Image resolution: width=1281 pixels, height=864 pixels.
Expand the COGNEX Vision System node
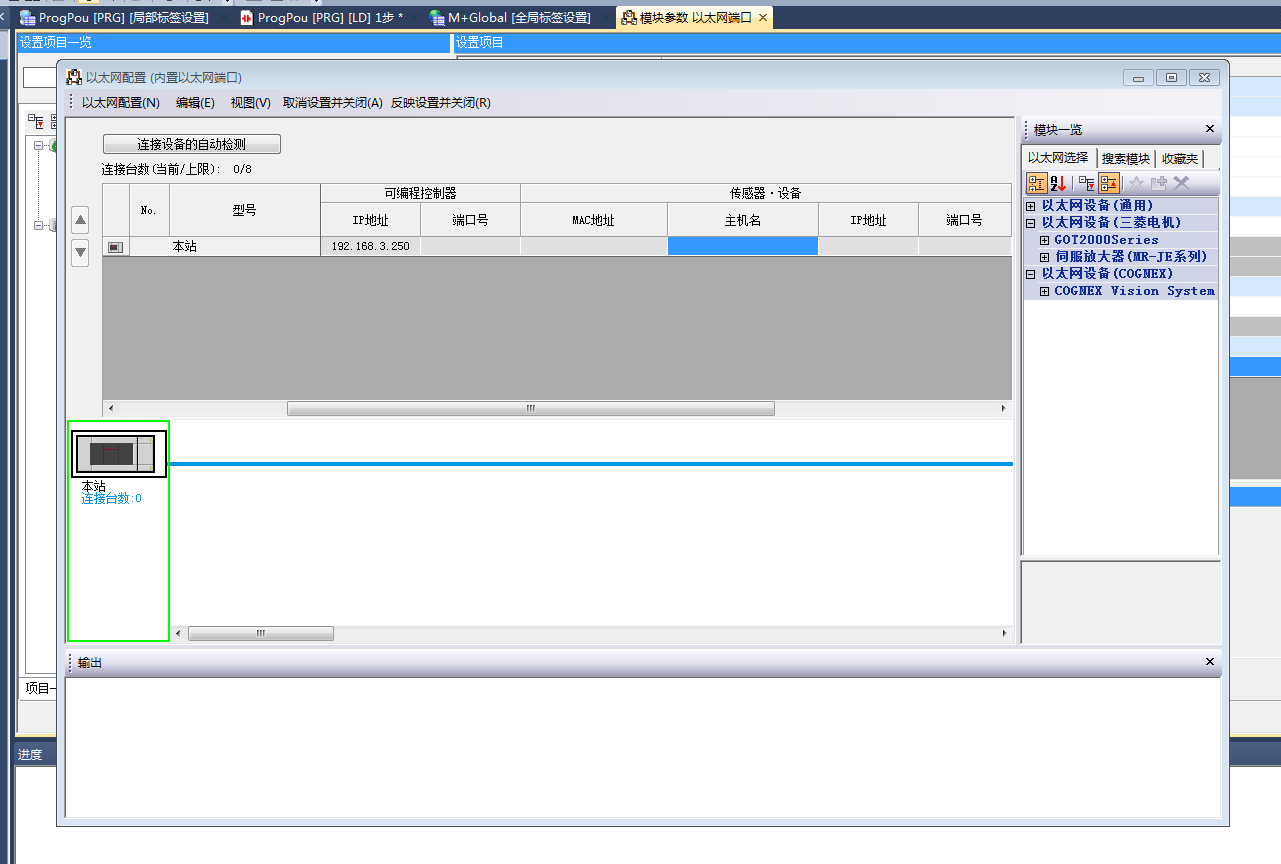[1045, 291]
